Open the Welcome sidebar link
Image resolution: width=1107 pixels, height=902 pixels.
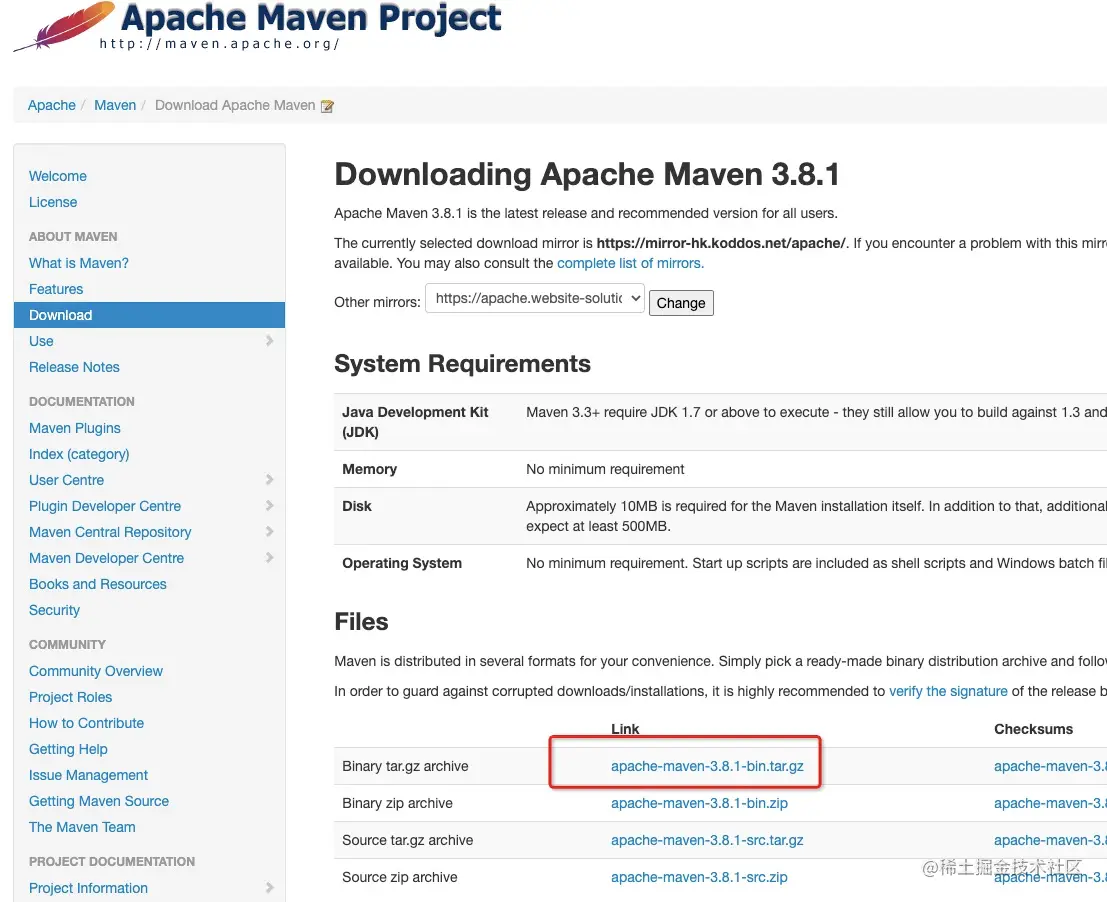click(58, 176)
